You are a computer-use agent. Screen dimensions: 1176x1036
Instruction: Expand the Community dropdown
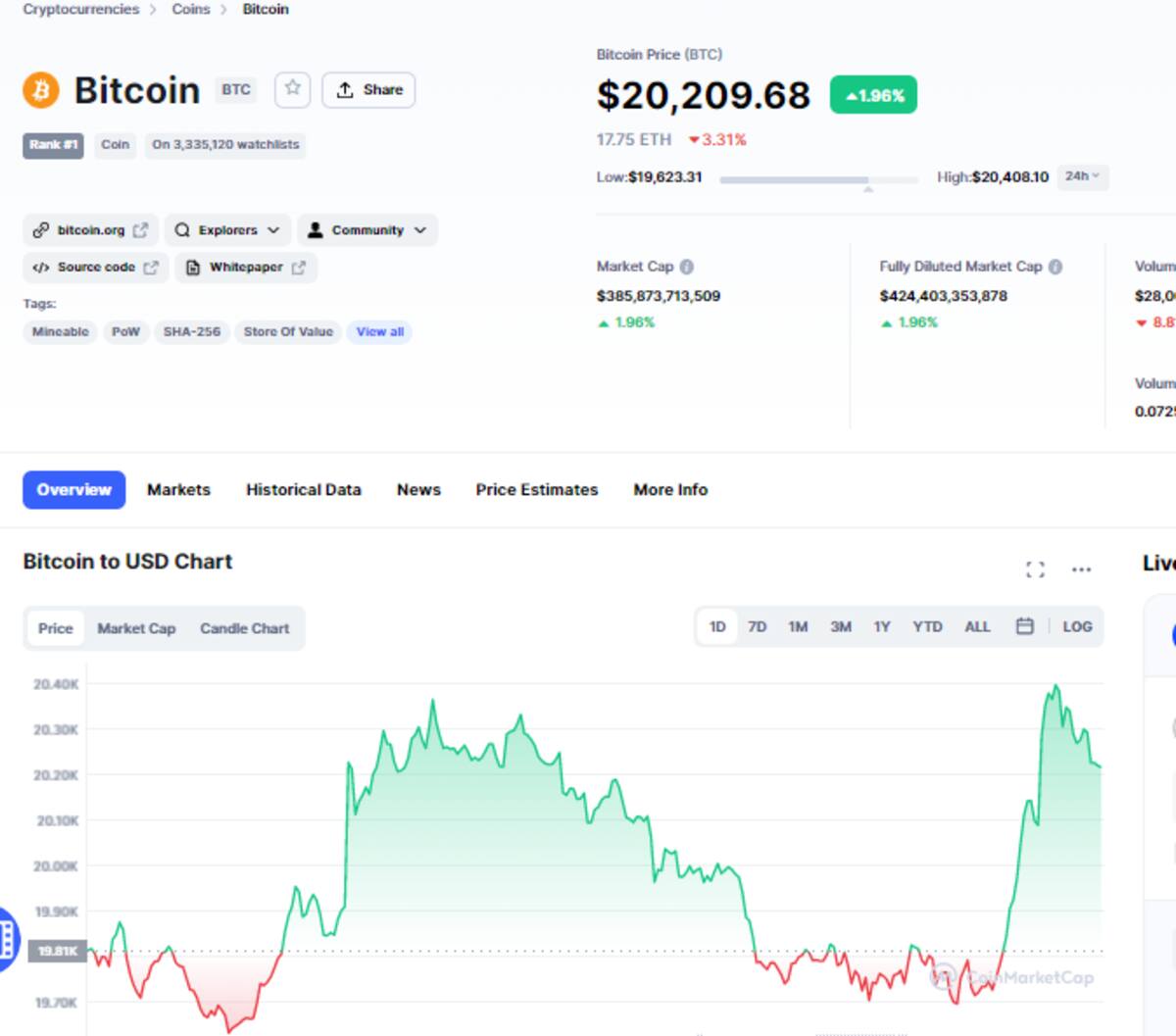(x=367, y=230)
